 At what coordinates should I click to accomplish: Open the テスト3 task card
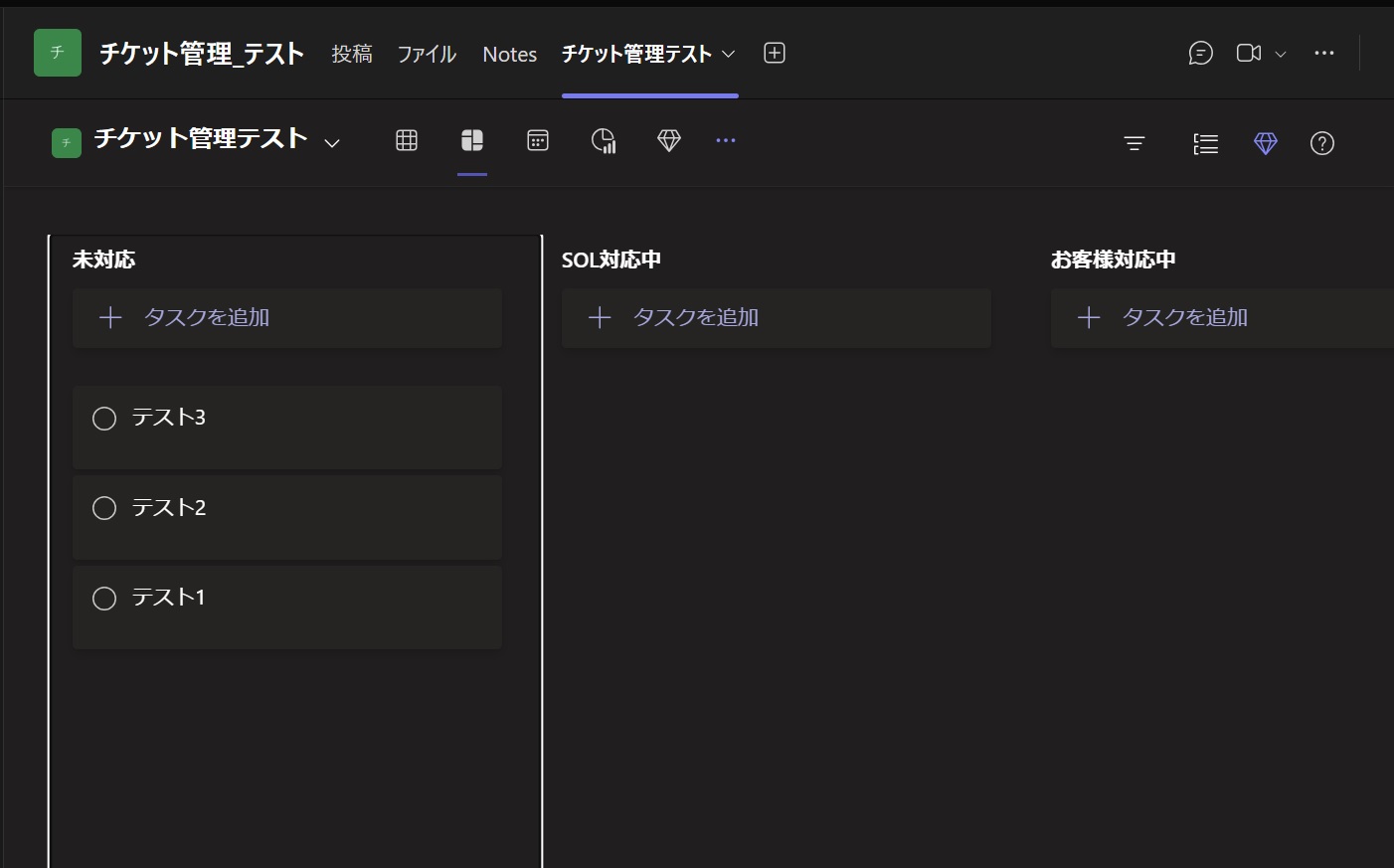click(287, 428)
